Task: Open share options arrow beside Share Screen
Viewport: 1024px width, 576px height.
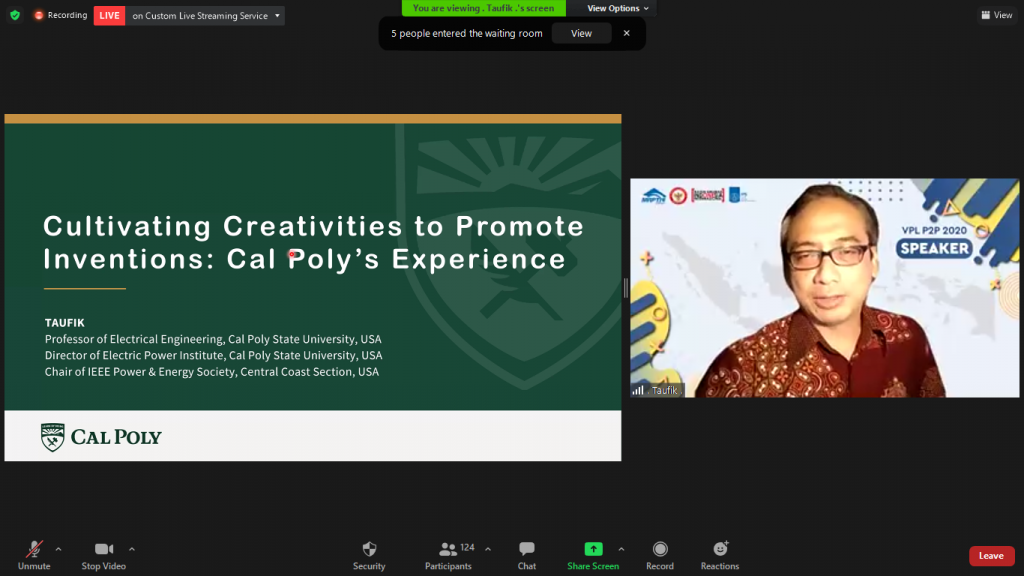Action: (621, 548)
